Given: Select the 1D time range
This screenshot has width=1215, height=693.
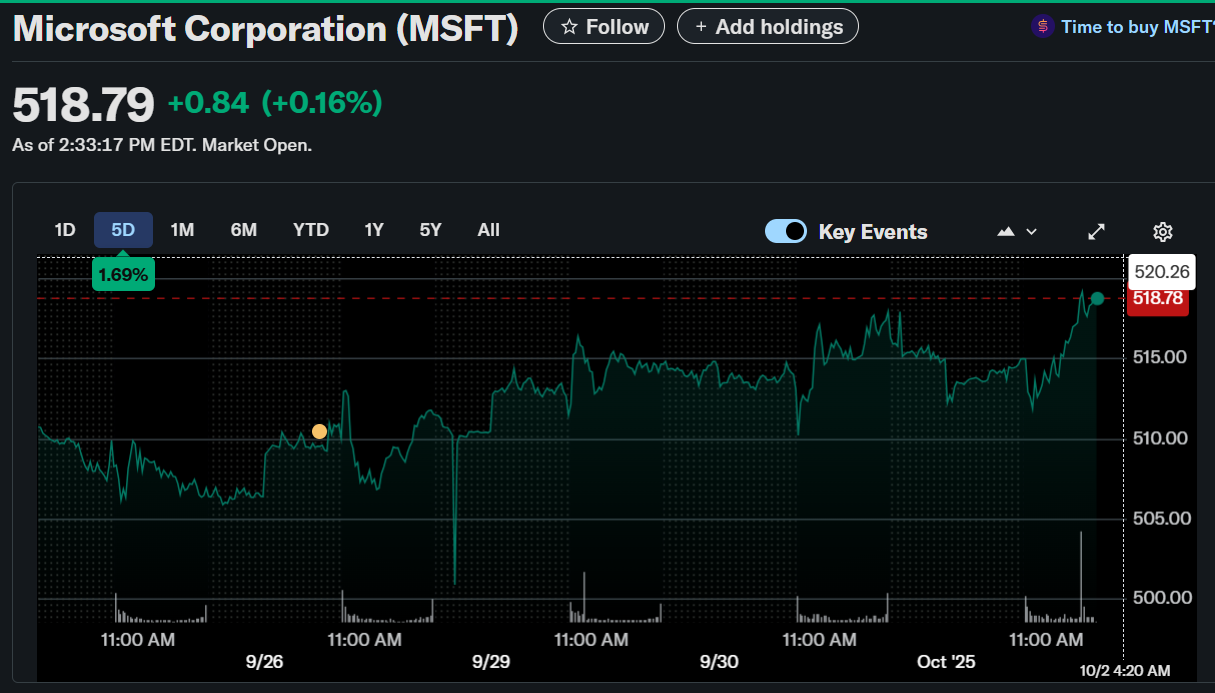Looking at the screenshot, I should click(65, 230).
